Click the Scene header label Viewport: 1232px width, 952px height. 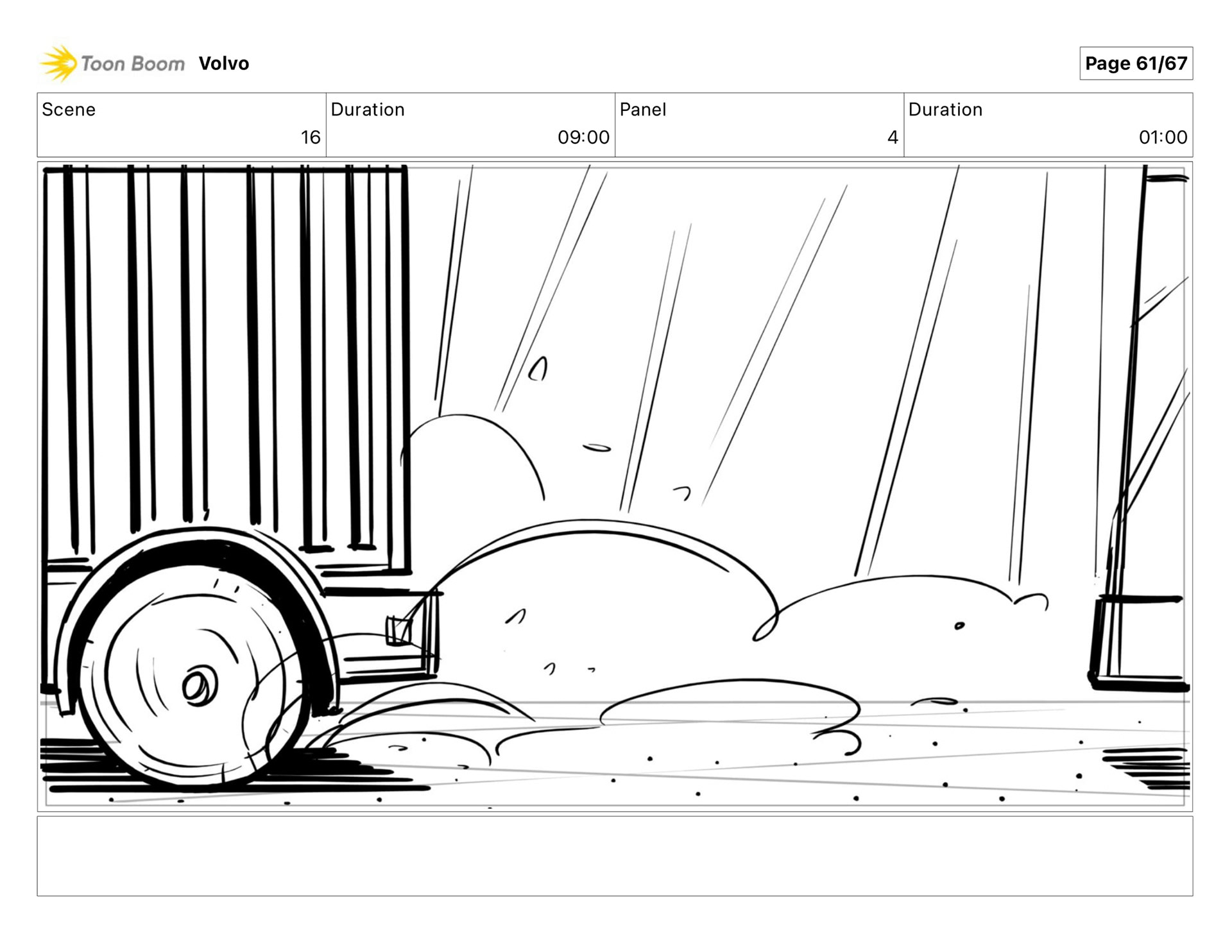[69, 110]
